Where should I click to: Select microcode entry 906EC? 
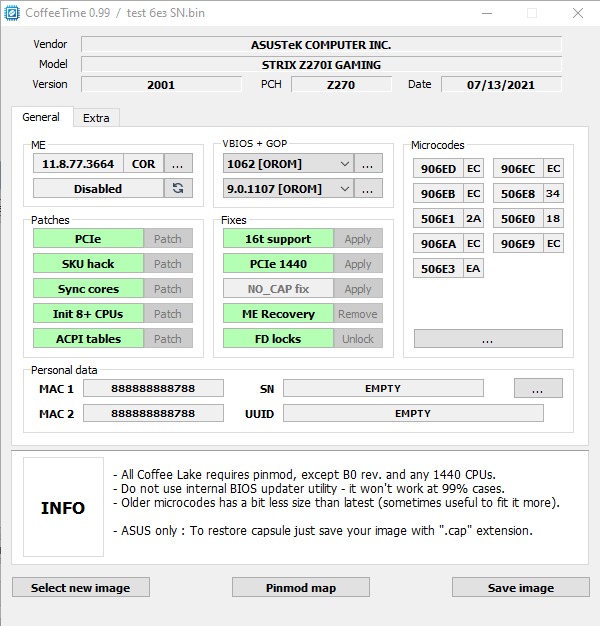point(518,168)
